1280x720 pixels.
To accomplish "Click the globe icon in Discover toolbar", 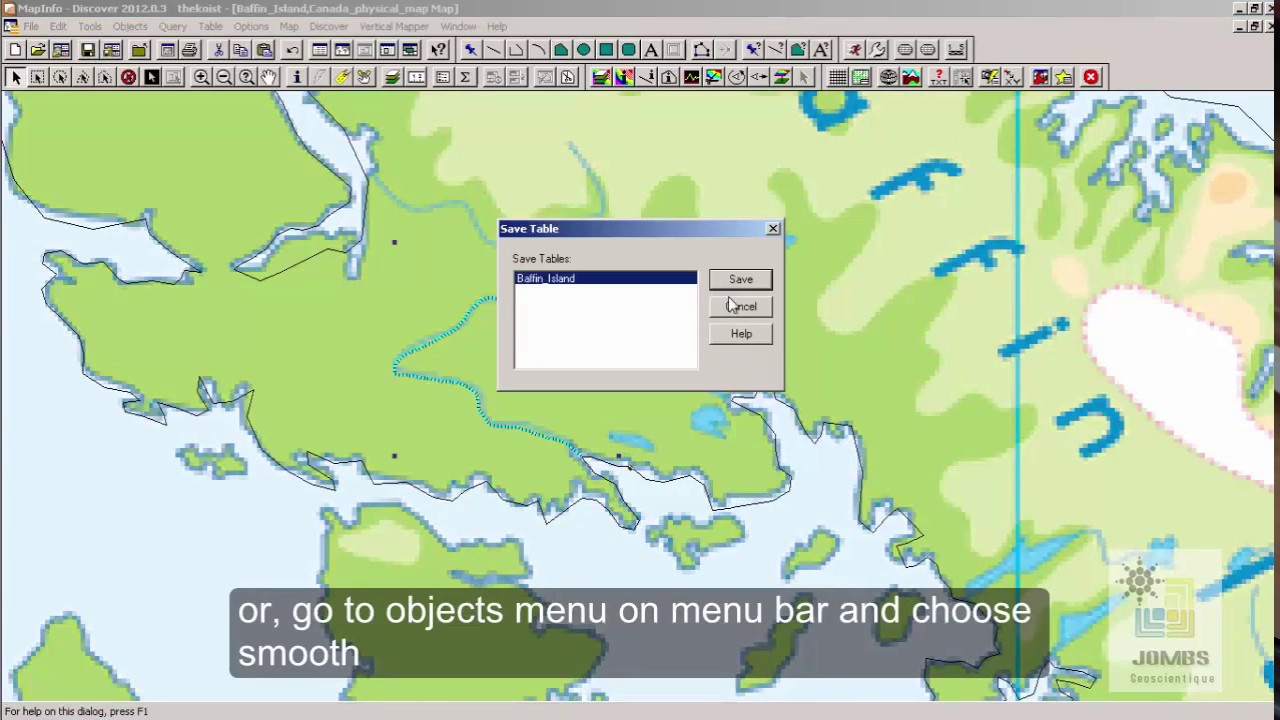I will (x=888, y=77).
